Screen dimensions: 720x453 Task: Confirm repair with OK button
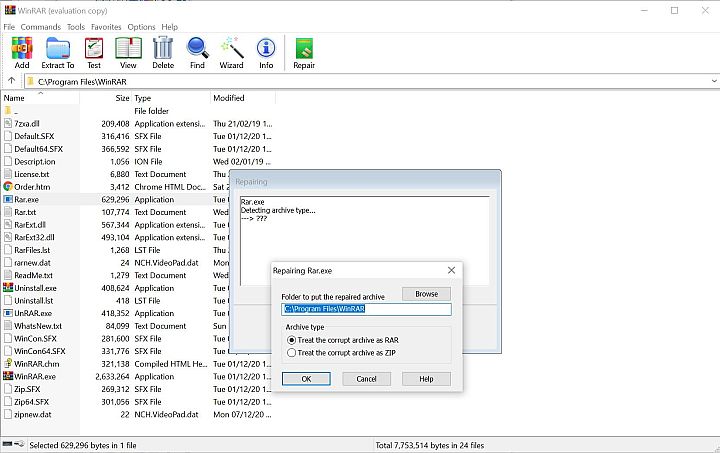coord(306,379)
